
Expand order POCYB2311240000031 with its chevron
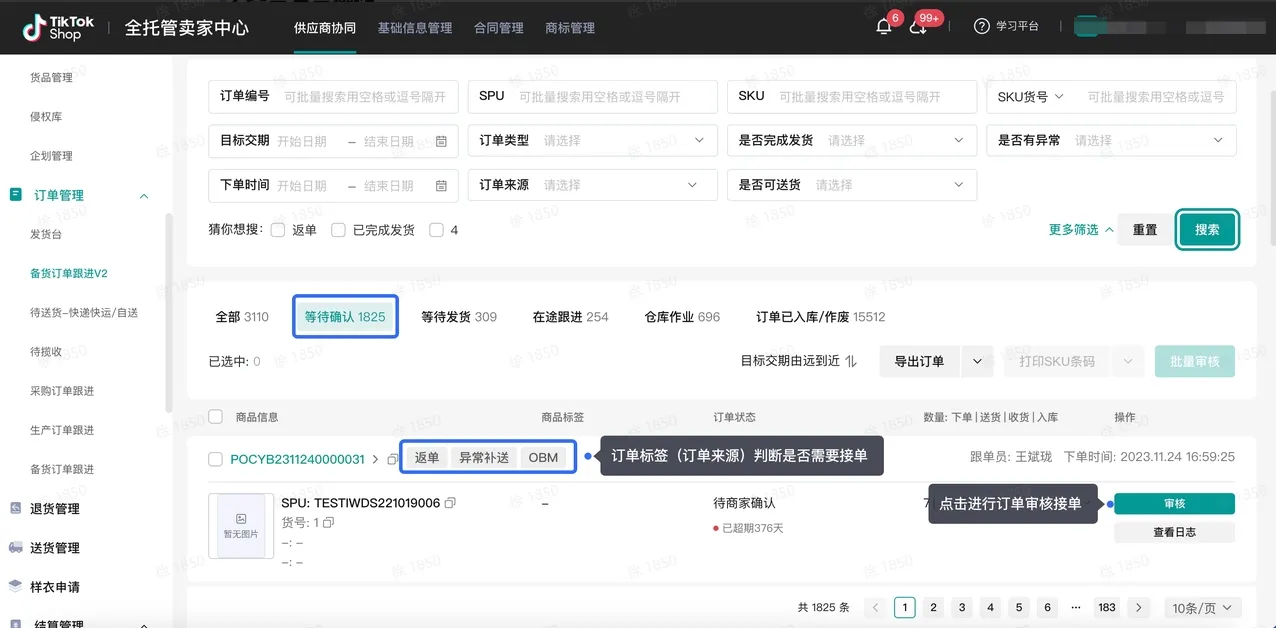click(376, 459)
